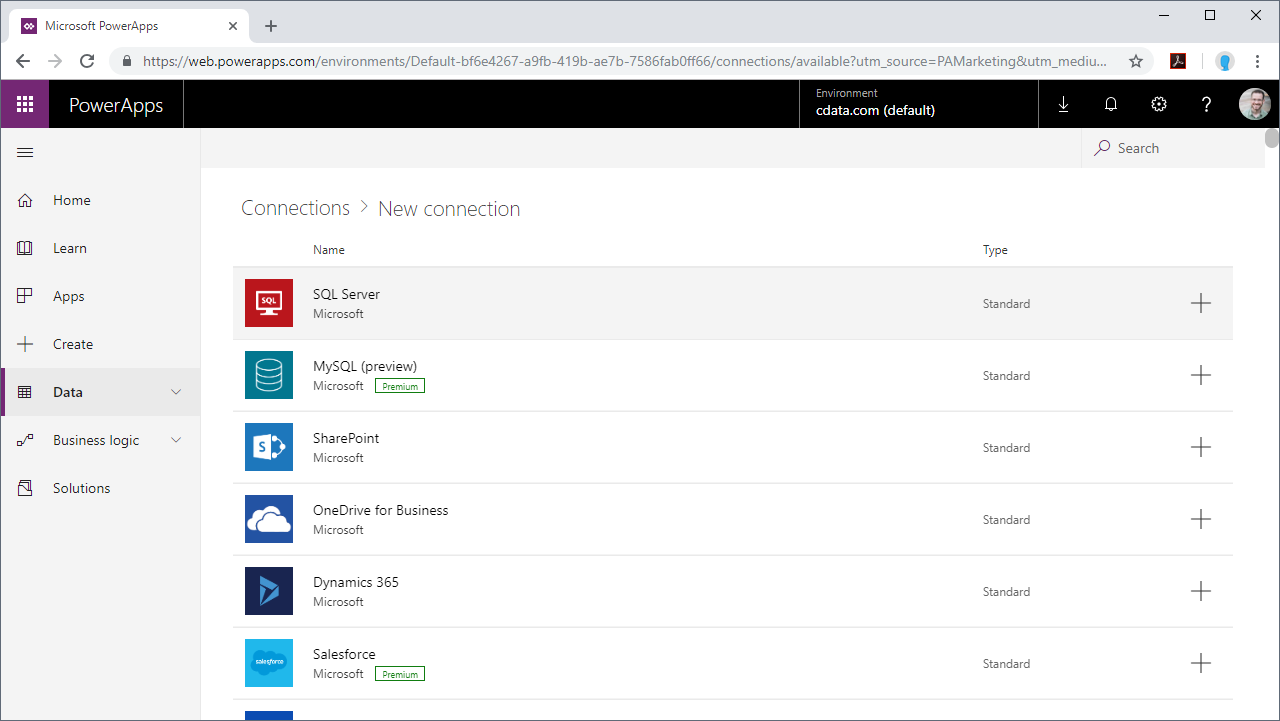Open Learn in sidebar

click(x=101, y=248)
